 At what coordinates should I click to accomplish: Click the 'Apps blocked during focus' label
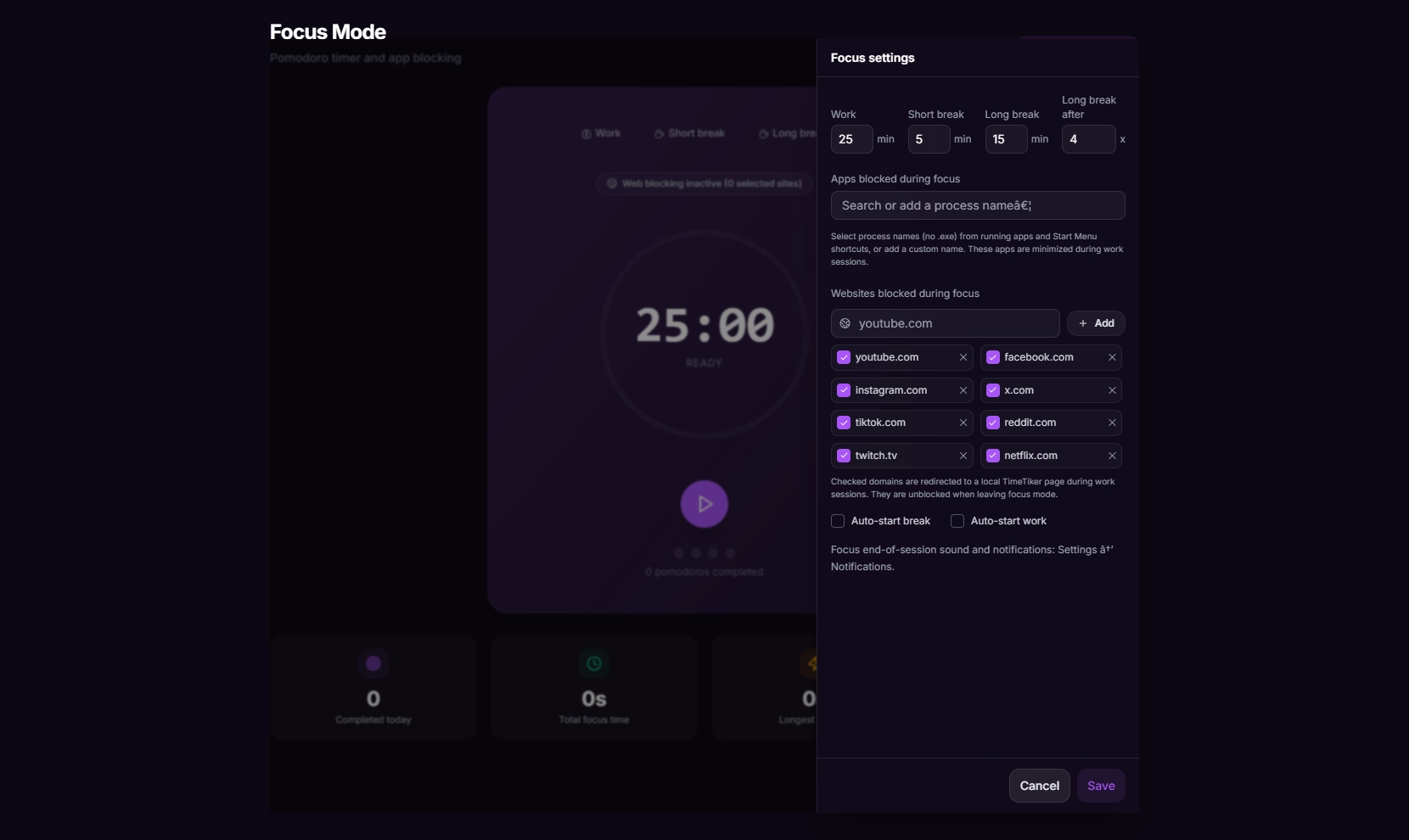click(x=895, y=179)
